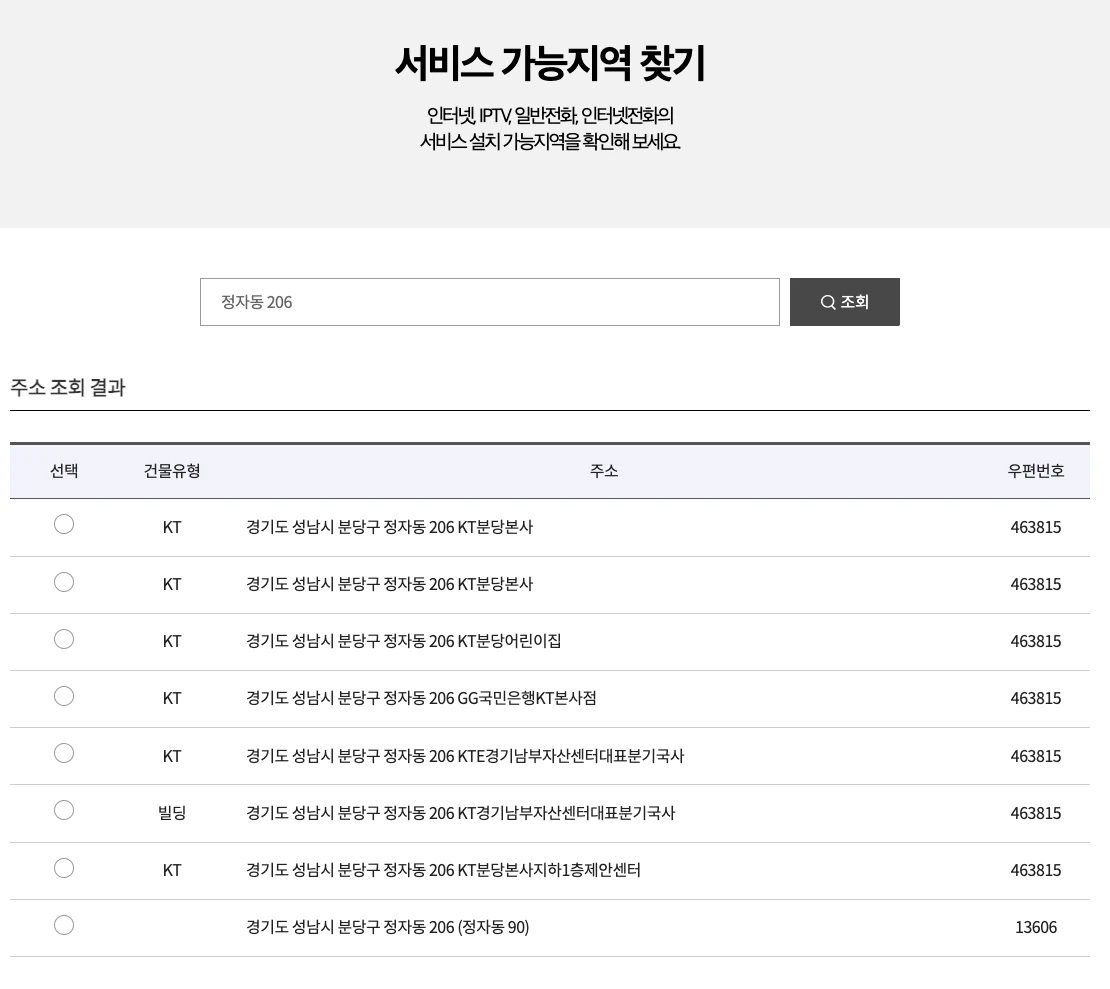Select the radio for the first KT분당본사 row
1110x989 pixels.
(x=64, y=524)
